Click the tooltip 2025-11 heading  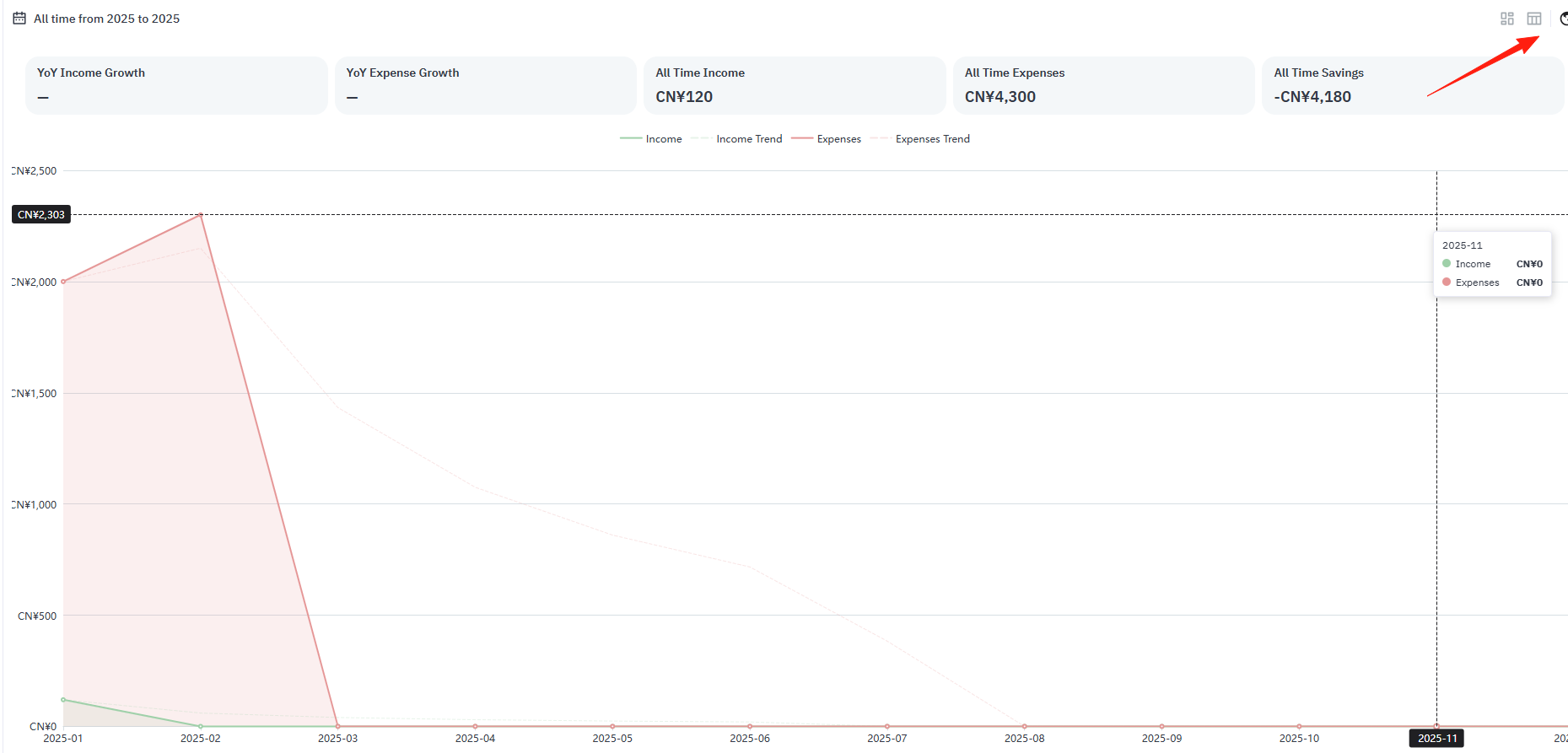click(1463, 245)
